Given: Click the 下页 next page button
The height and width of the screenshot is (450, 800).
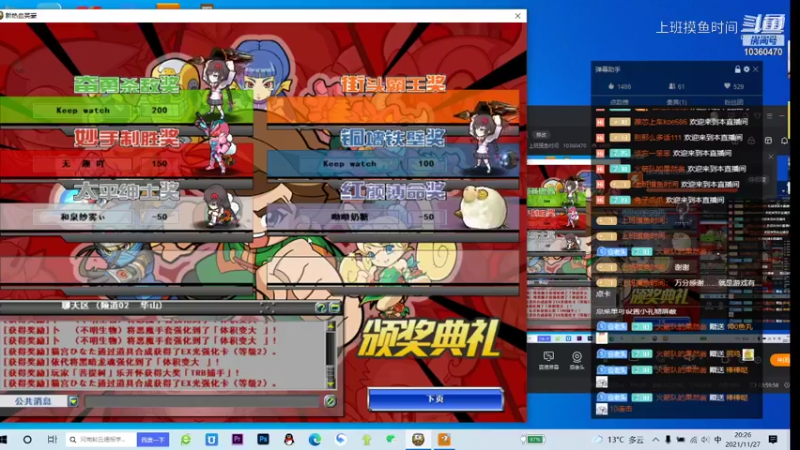Looking at the screenshot, I should point(435,399).
